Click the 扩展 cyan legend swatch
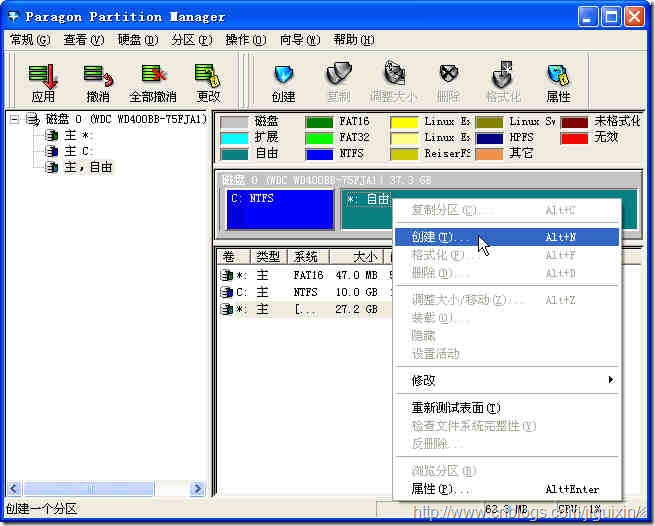Screen dimensions: 655x526 (234, 138)
